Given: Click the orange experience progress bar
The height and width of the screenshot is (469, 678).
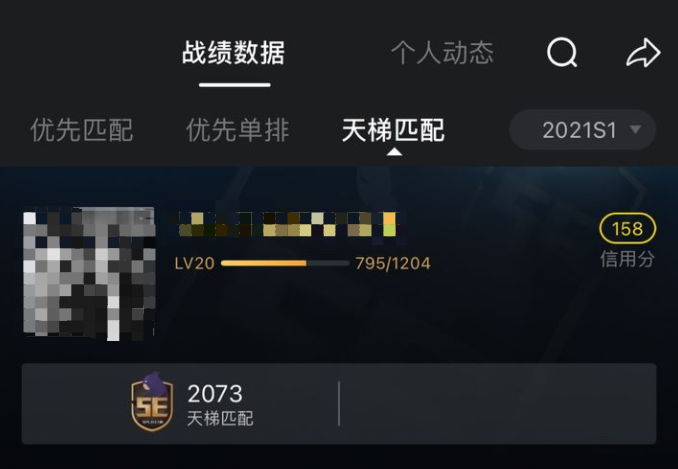Looking at the screenshot, I should [x=285, y=263].
